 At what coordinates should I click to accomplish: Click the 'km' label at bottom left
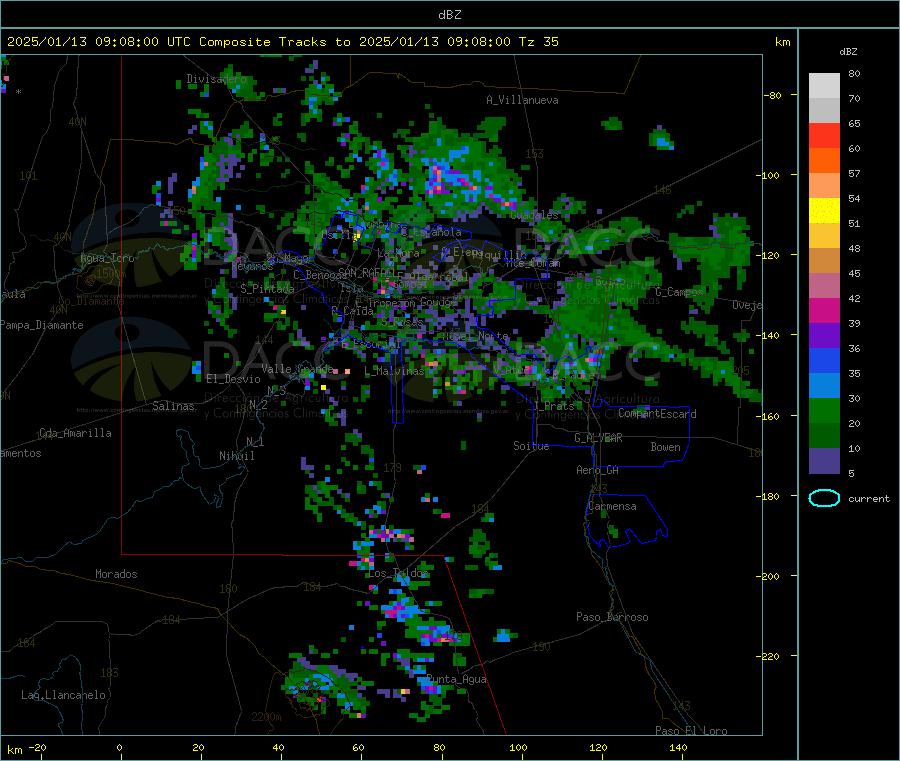[14, 750]
